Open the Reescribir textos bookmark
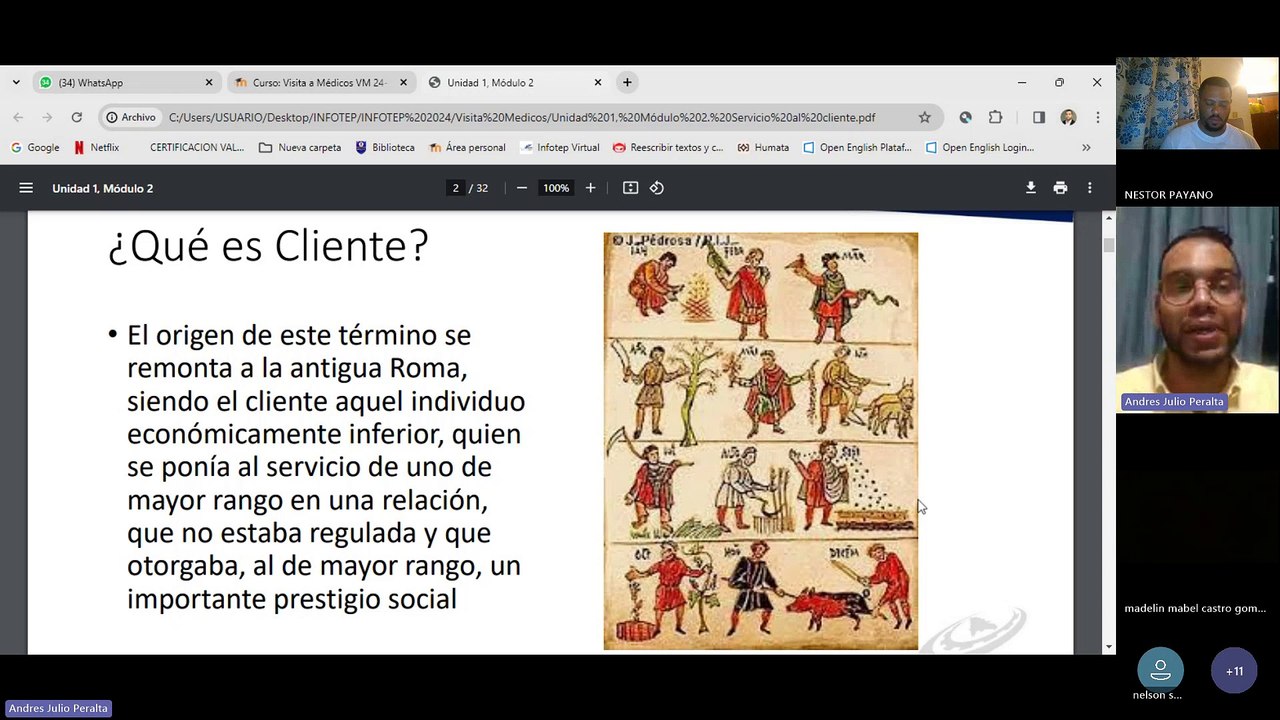Image resolution: width=1280 pixels, height=720 pixels. point(668,147)
